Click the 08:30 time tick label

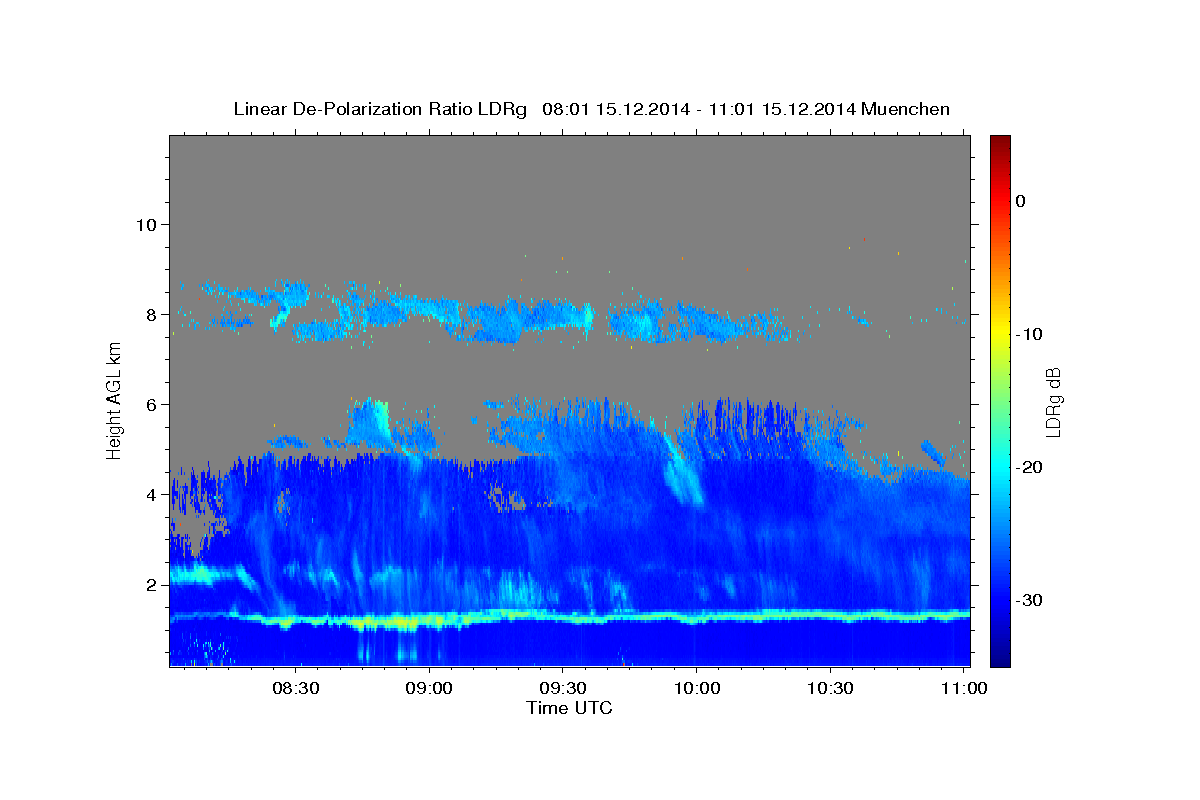point(296,688)
